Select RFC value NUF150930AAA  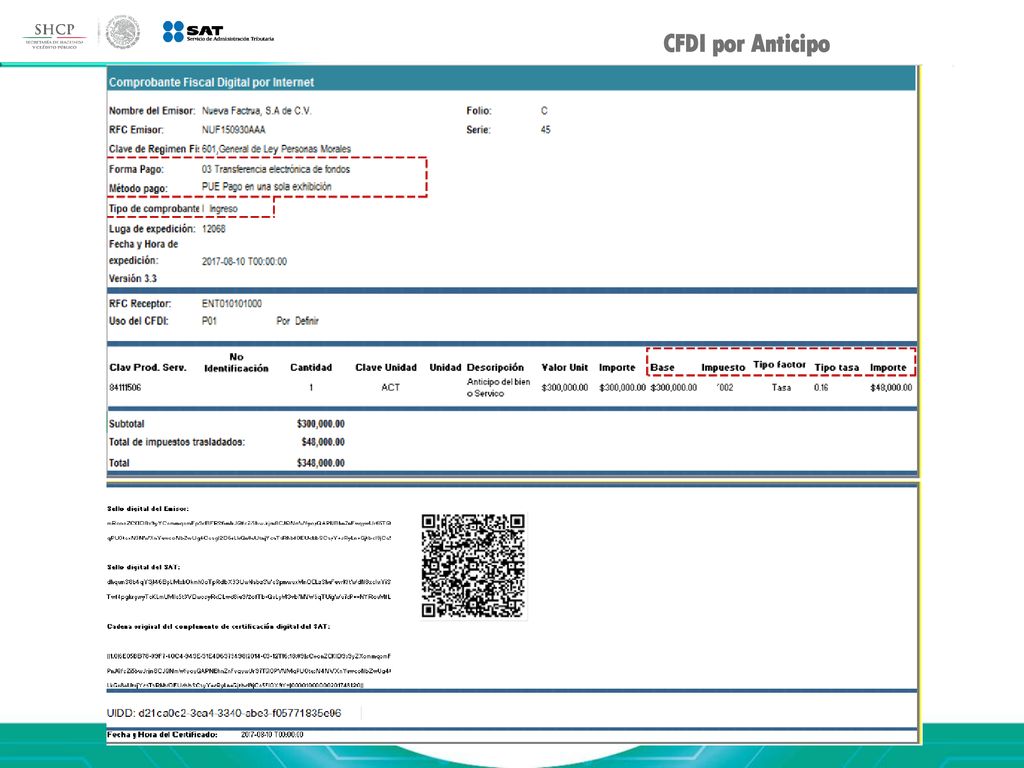234,130
